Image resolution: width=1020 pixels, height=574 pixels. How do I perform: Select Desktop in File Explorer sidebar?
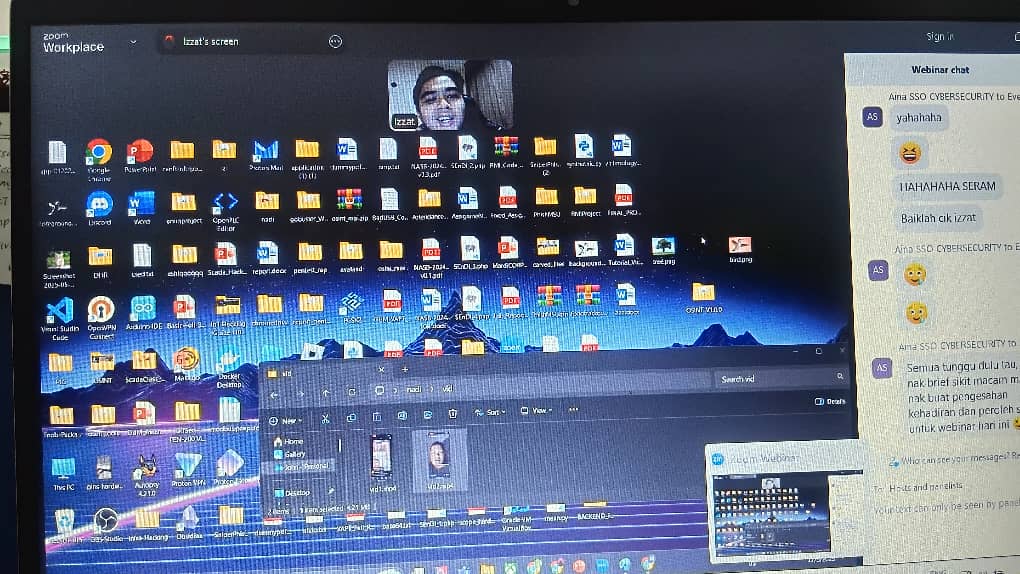[292, 493]
